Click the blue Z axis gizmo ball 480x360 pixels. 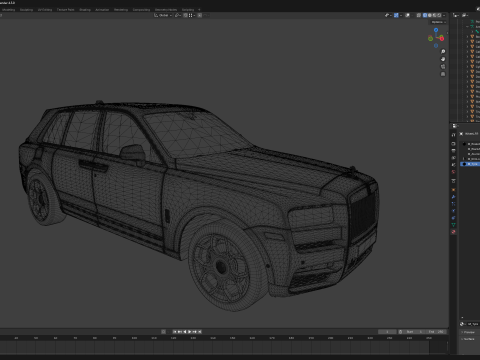436,30
